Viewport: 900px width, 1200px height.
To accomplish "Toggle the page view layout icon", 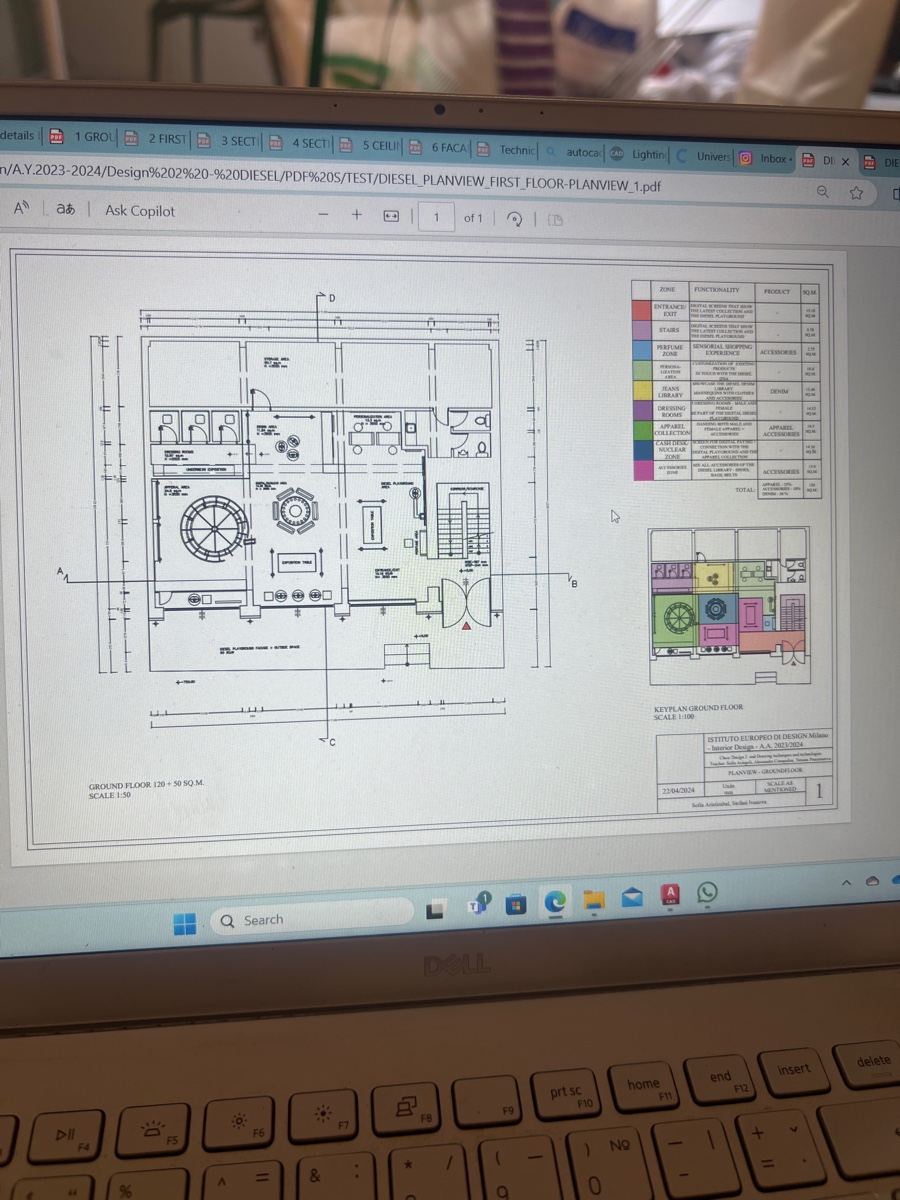I will coord(556,219).
